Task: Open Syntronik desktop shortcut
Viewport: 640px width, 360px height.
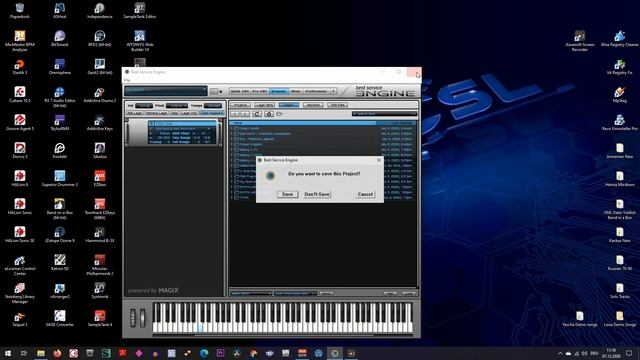Action: click(100, 290)
